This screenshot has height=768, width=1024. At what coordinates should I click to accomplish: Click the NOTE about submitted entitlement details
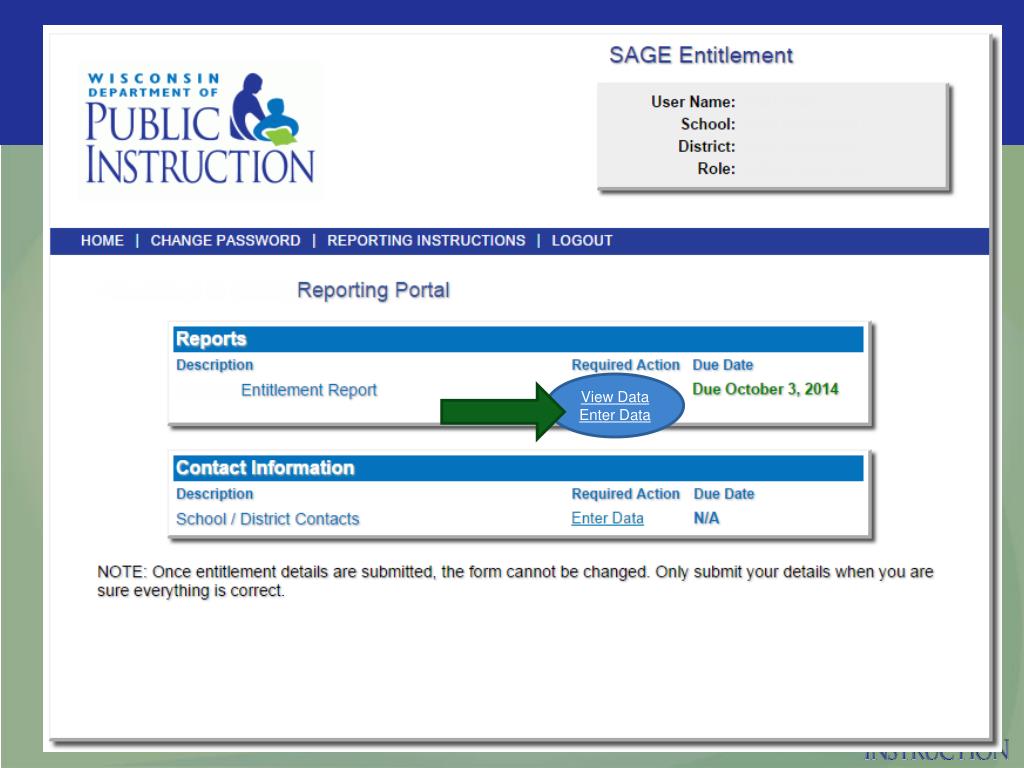515,581
